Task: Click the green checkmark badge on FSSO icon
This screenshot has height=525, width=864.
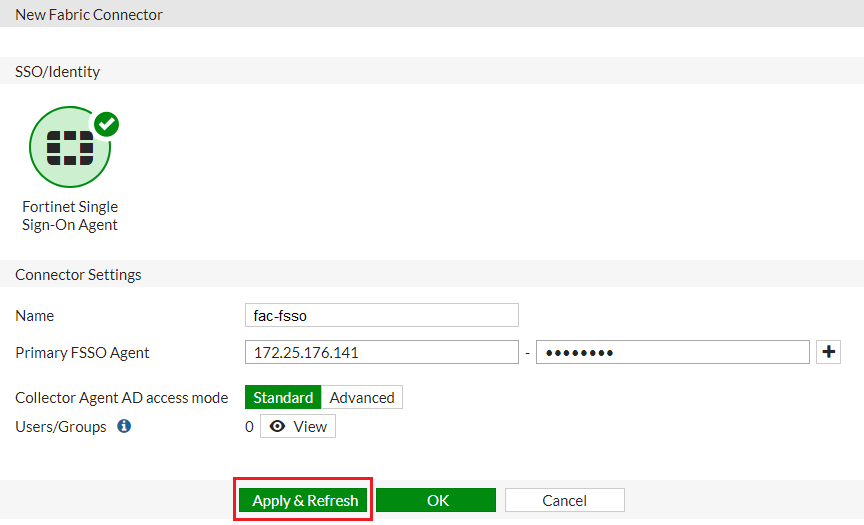Action: point(106,125)
